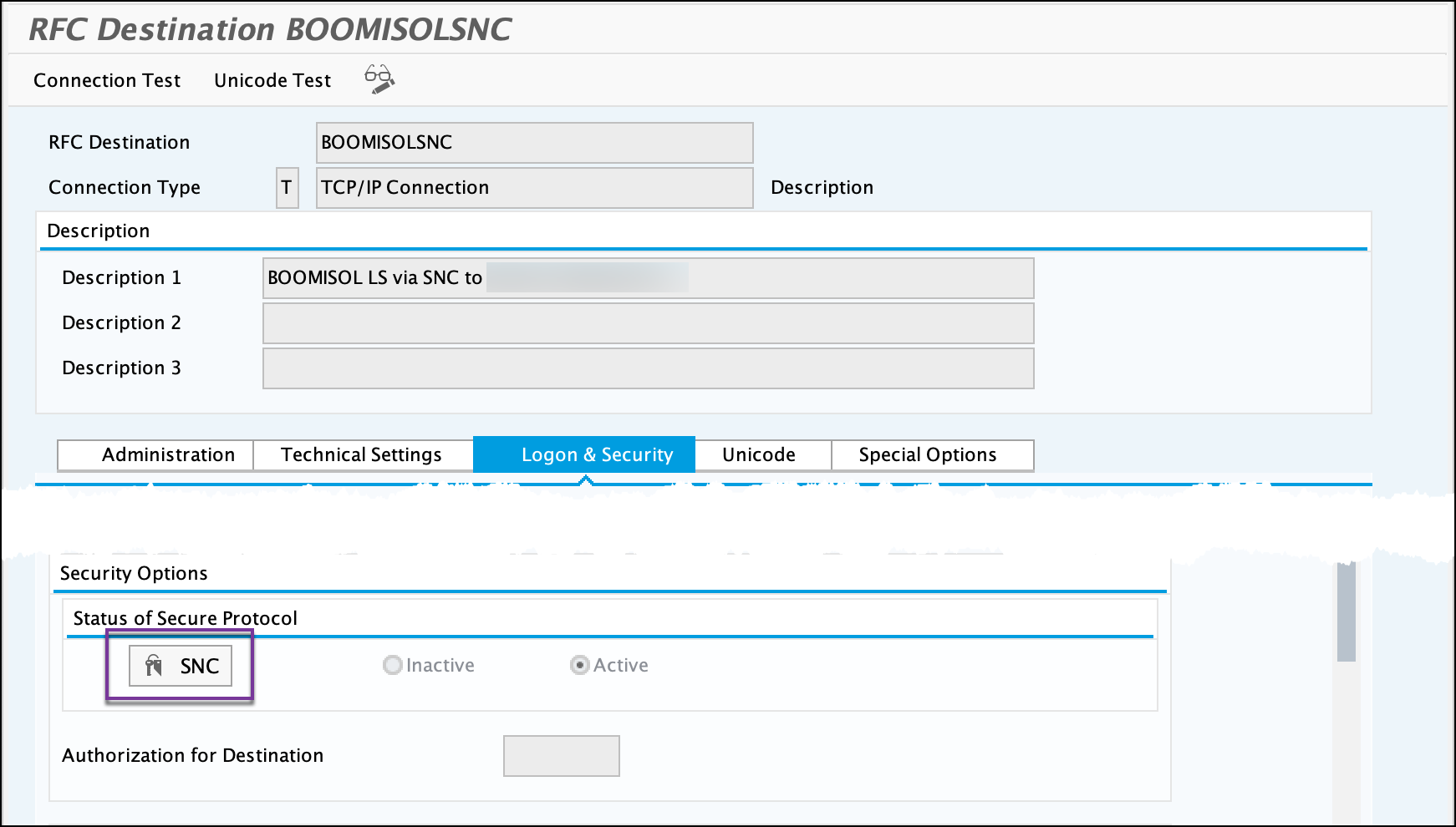This screenshot has width=1456, height=827.
Task: Run the Unicode Test
Action: pos(271,80)
